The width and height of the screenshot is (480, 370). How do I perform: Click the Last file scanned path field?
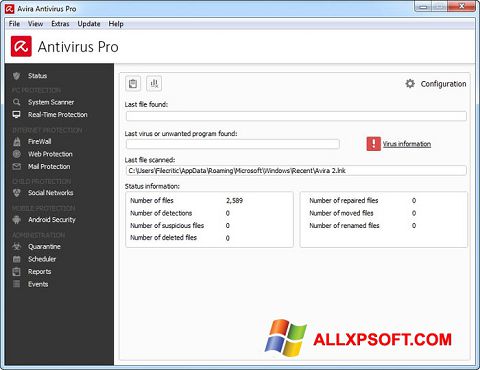click(x=296, y=171)
